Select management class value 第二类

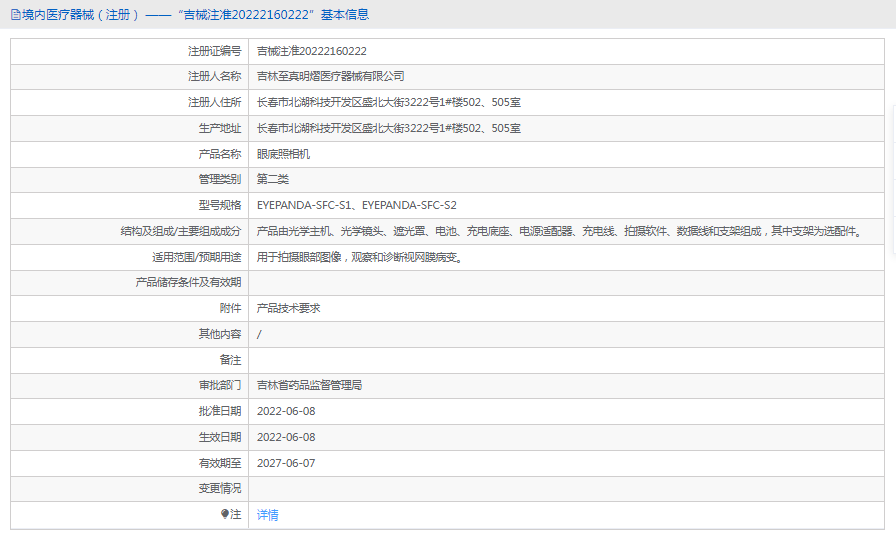(273, 179)
